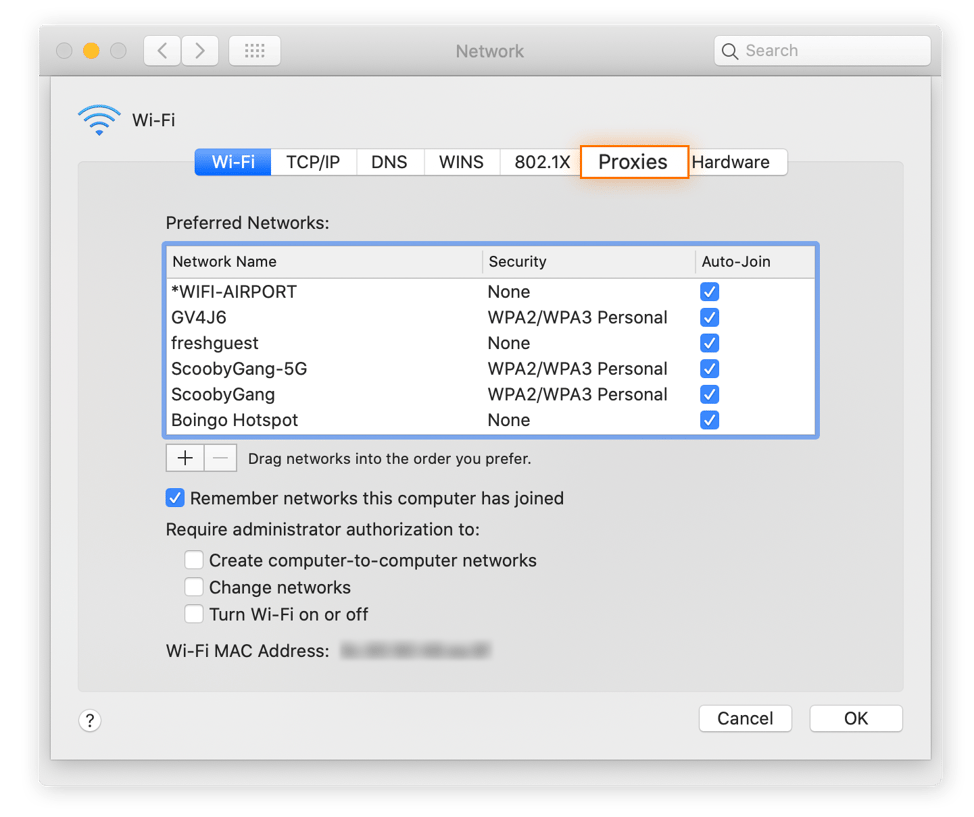
Task: Enable Turn Wi-Fi on or off authorization
Action: tap(194, 613)
